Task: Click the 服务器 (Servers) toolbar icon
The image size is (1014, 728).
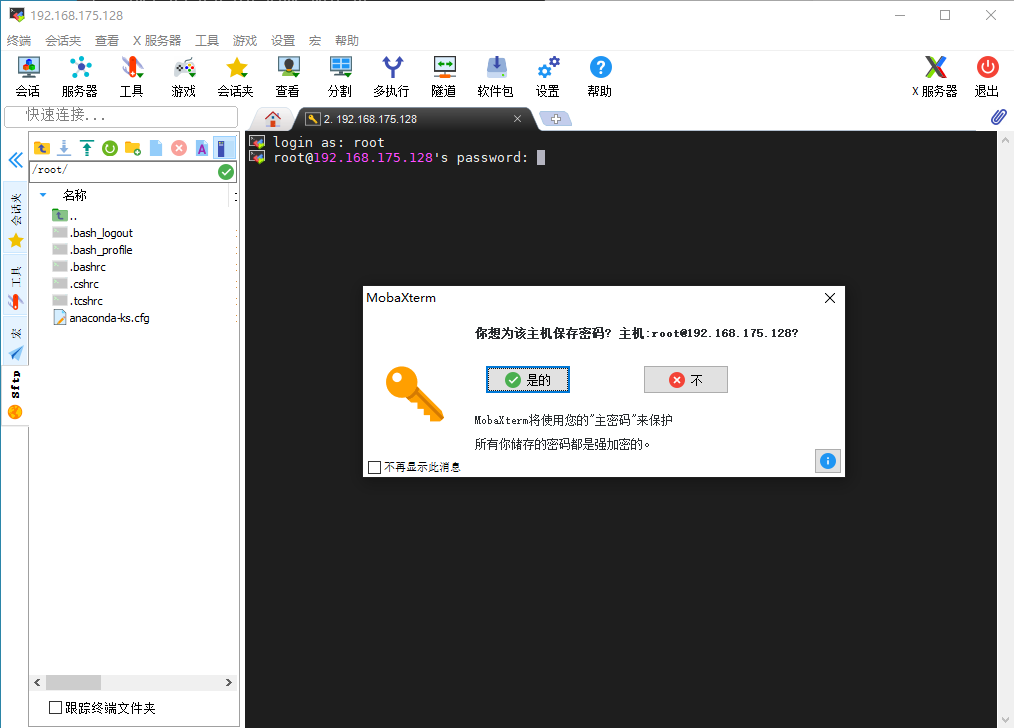Action: coord(80,76)
